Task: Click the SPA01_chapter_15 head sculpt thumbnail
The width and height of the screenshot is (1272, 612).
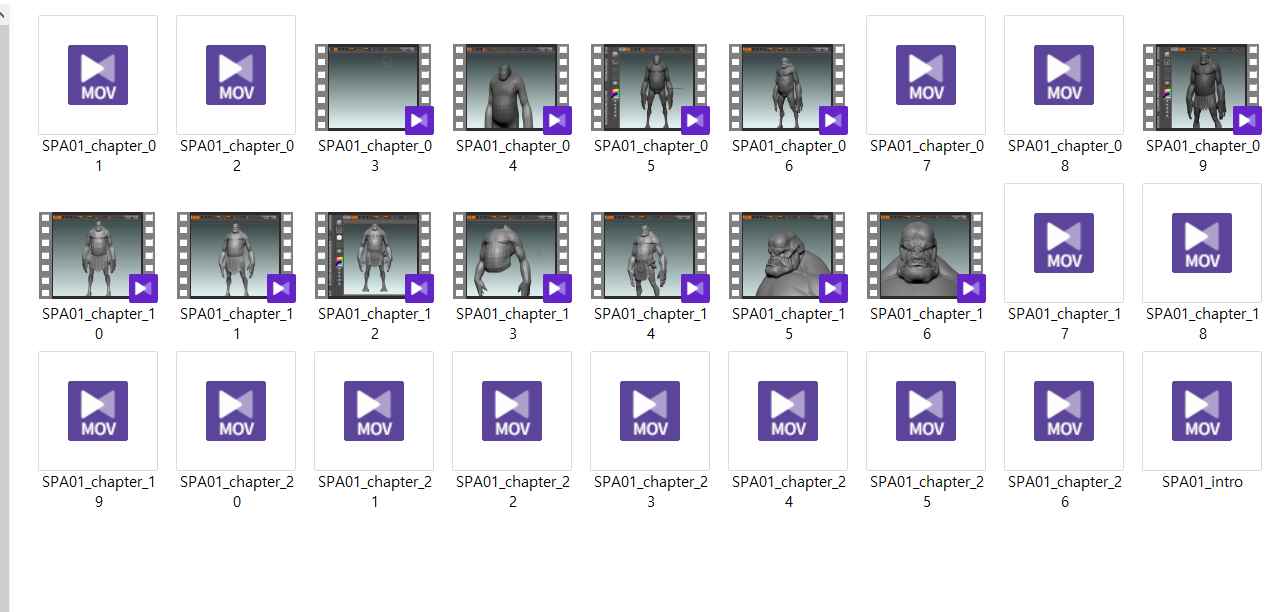Action: (788, 256)
